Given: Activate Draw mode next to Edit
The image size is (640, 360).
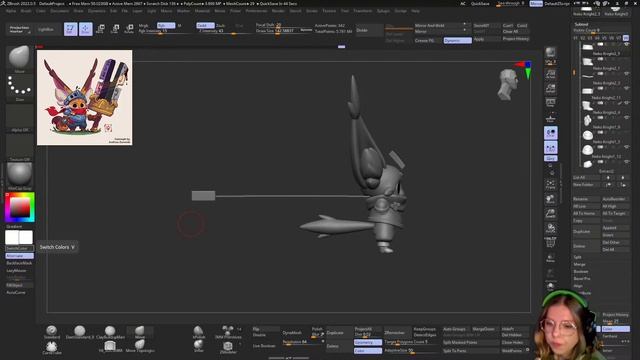Looking at the screenshot, I should coord(86,29).
